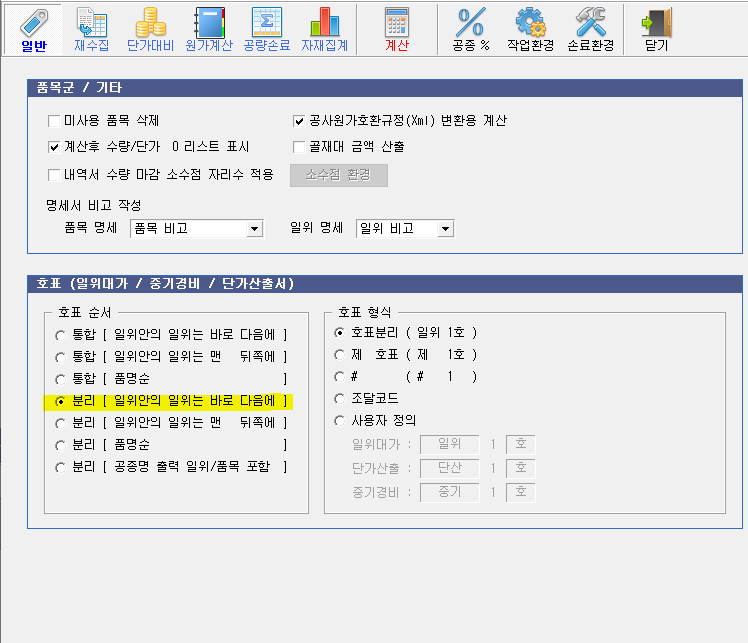
Task: Expand the 일위 비고 dropdown
Action: pos(445,229)
